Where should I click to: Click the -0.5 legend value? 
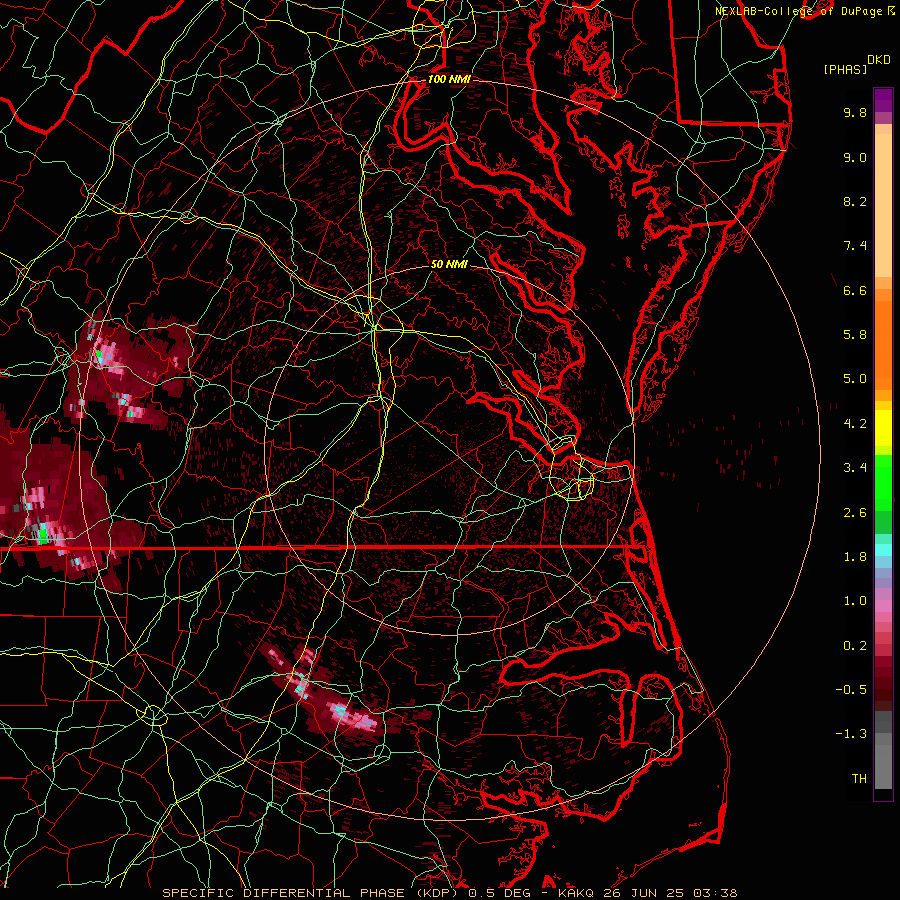(x=851, y=690)
